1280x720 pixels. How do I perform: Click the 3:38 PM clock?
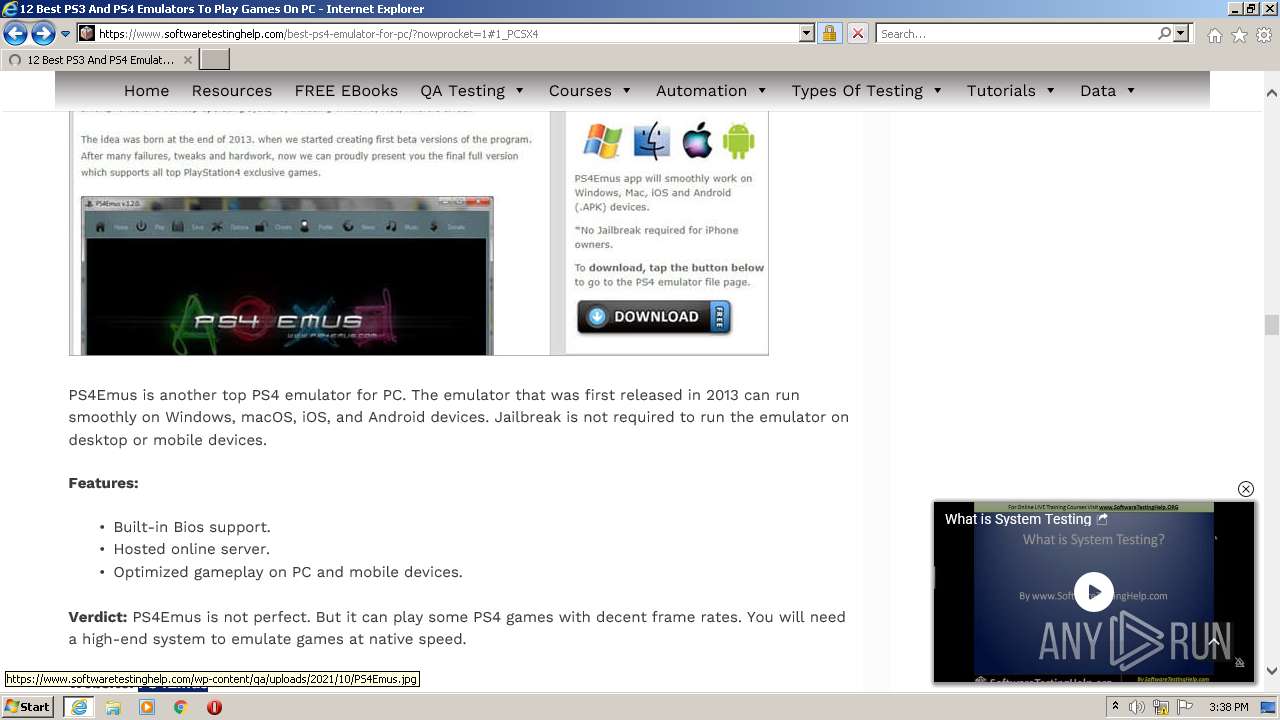coord(1228,707)
